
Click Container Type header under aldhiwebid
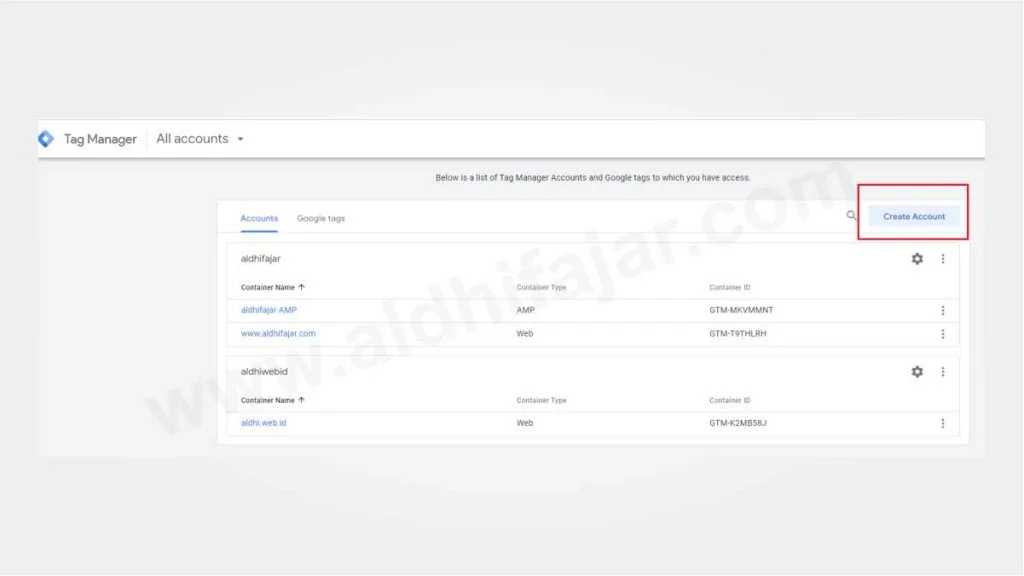(x=541, y=400)
